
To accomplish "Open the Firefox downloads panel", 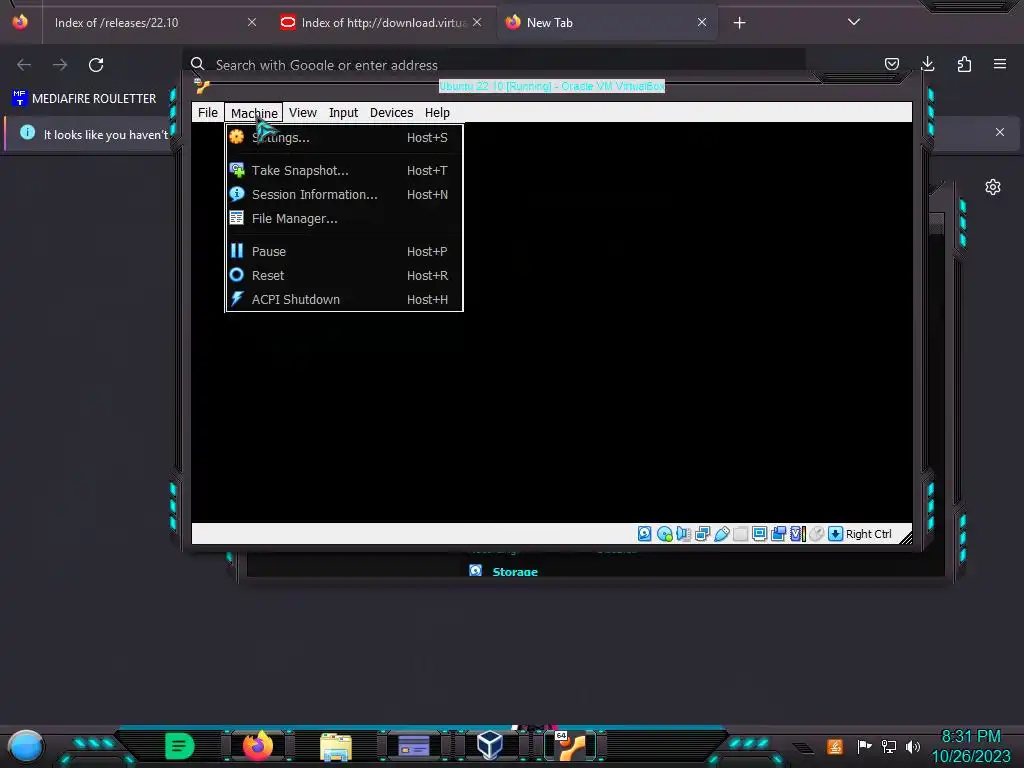I will point(927,64).
